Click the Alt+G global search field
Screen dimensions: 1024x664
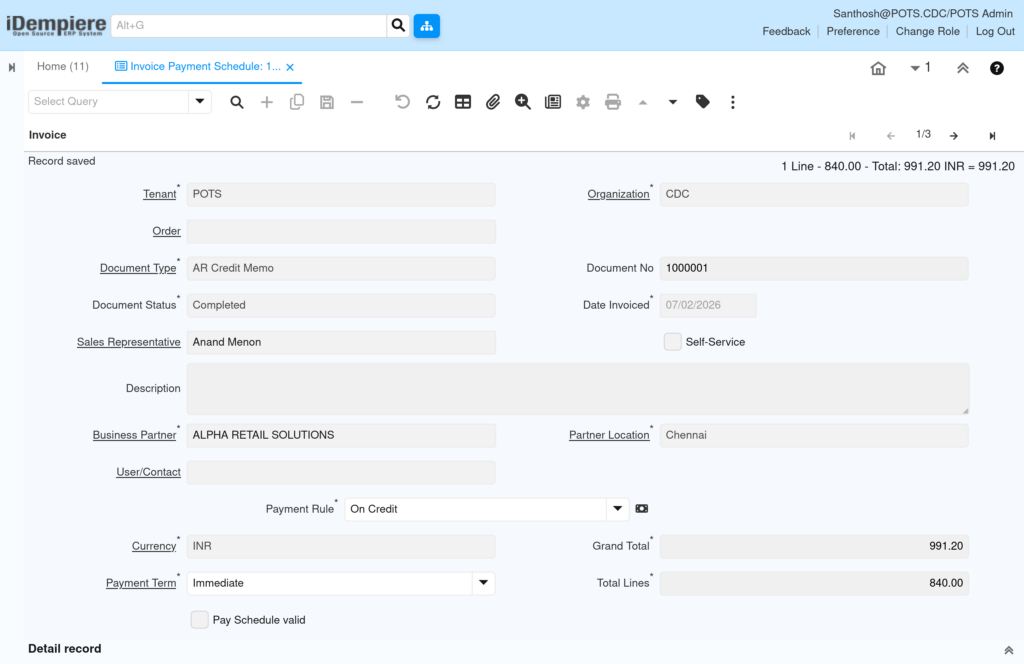click(249, 25)
